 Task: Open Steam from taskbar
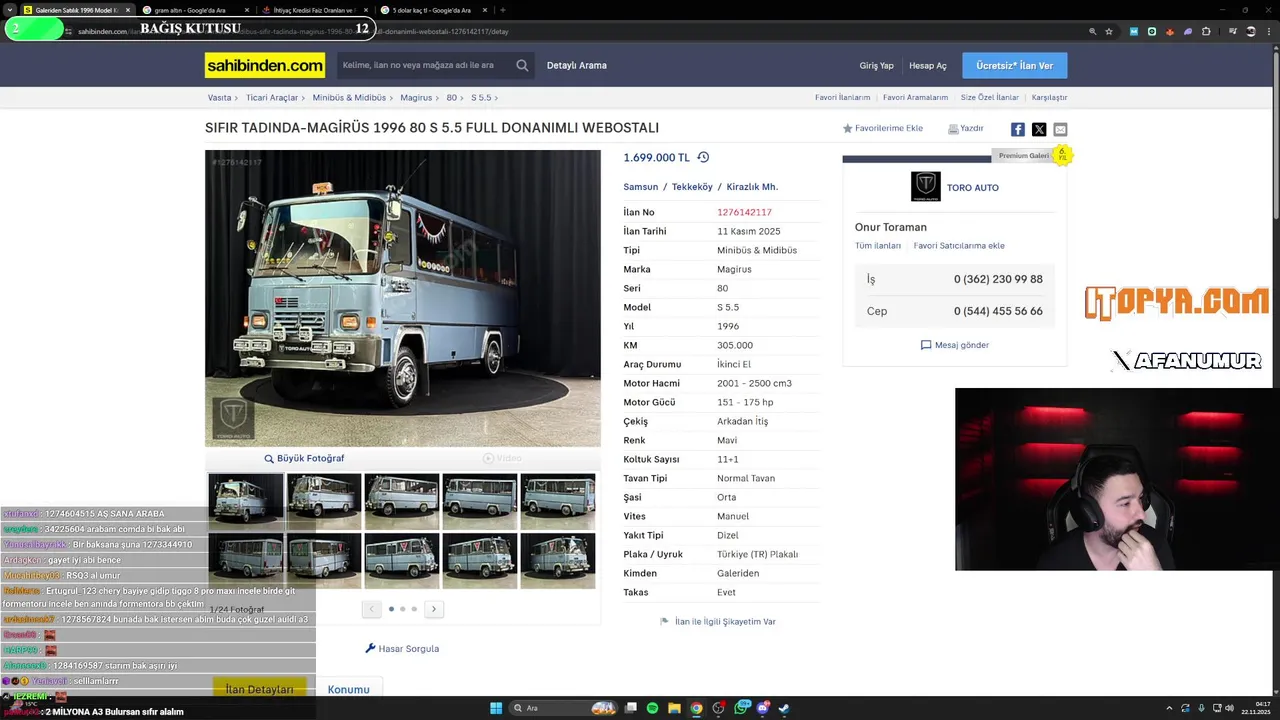pos(784,708)
